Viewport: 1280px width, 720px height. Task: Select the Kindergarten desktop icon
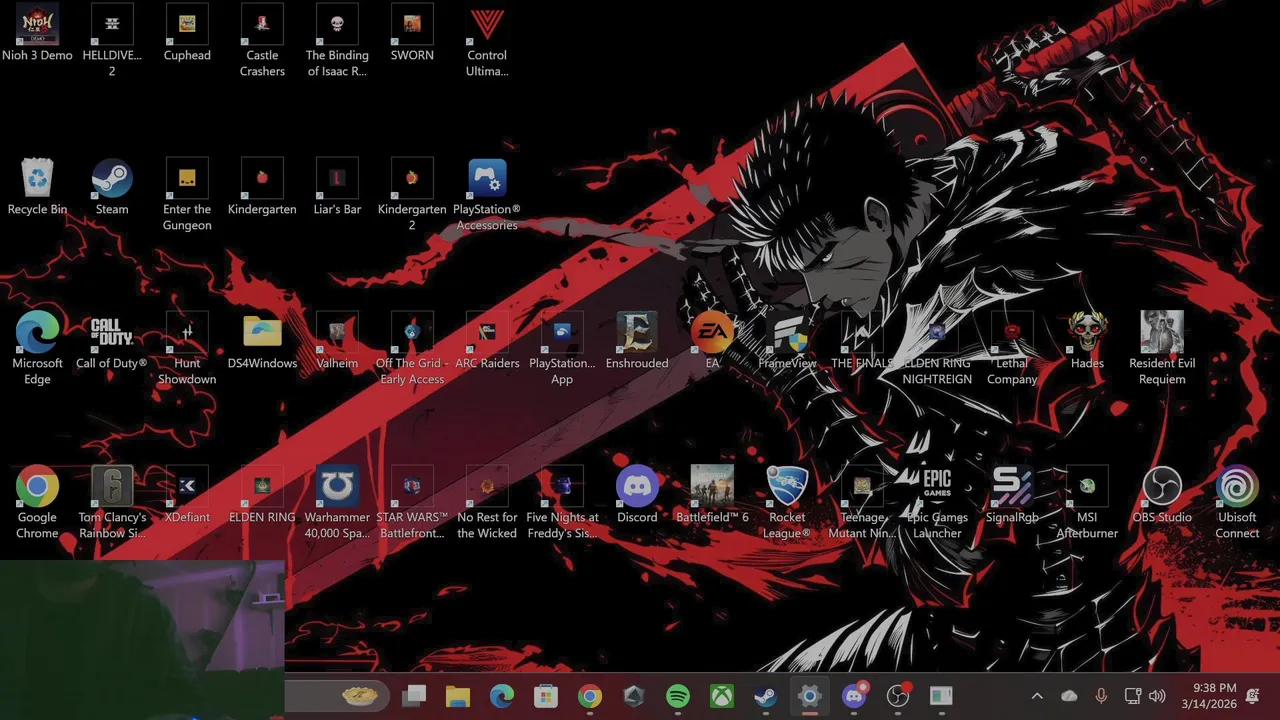[262, 187]
